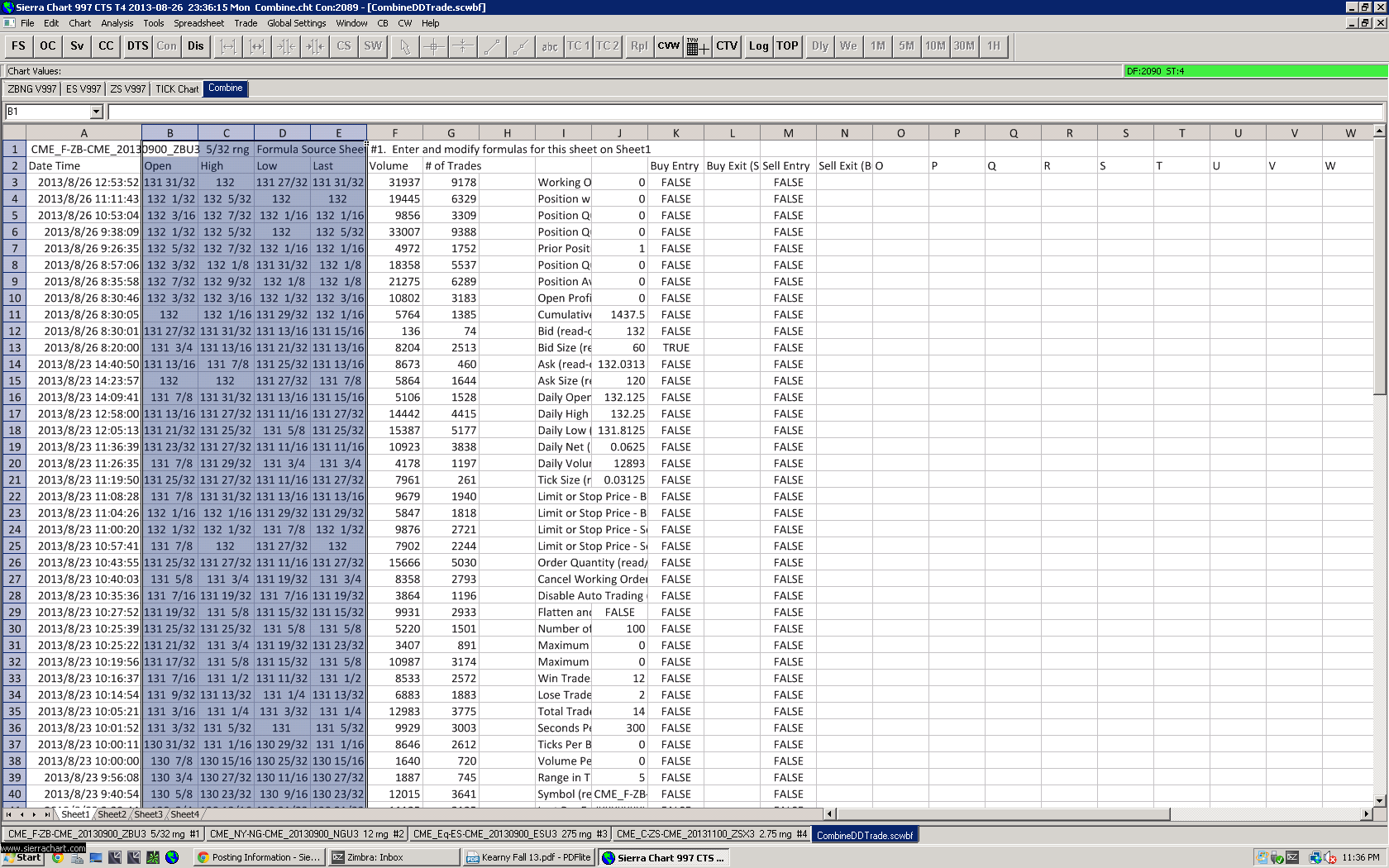Screen dimensions: 1389x868
Task: Toggle the CVW chart values window
Action: (668, 46)
